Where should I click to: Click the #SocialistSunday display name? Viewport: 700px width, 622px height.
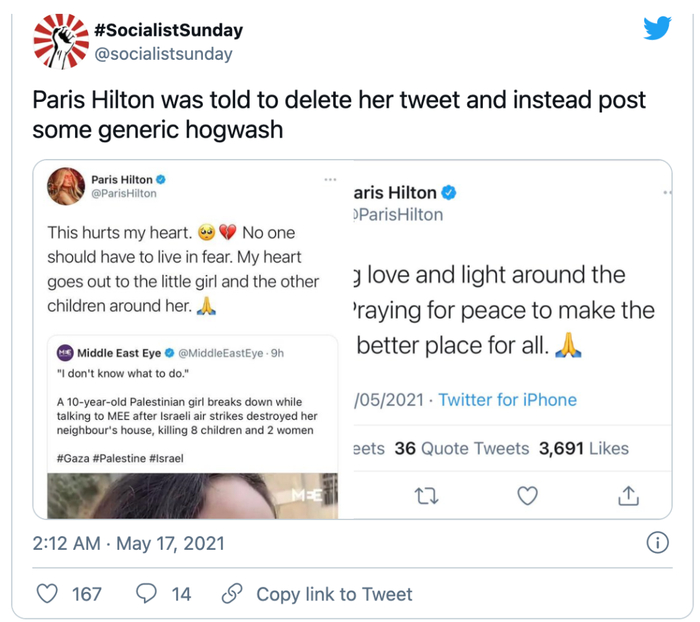[168, 30]
